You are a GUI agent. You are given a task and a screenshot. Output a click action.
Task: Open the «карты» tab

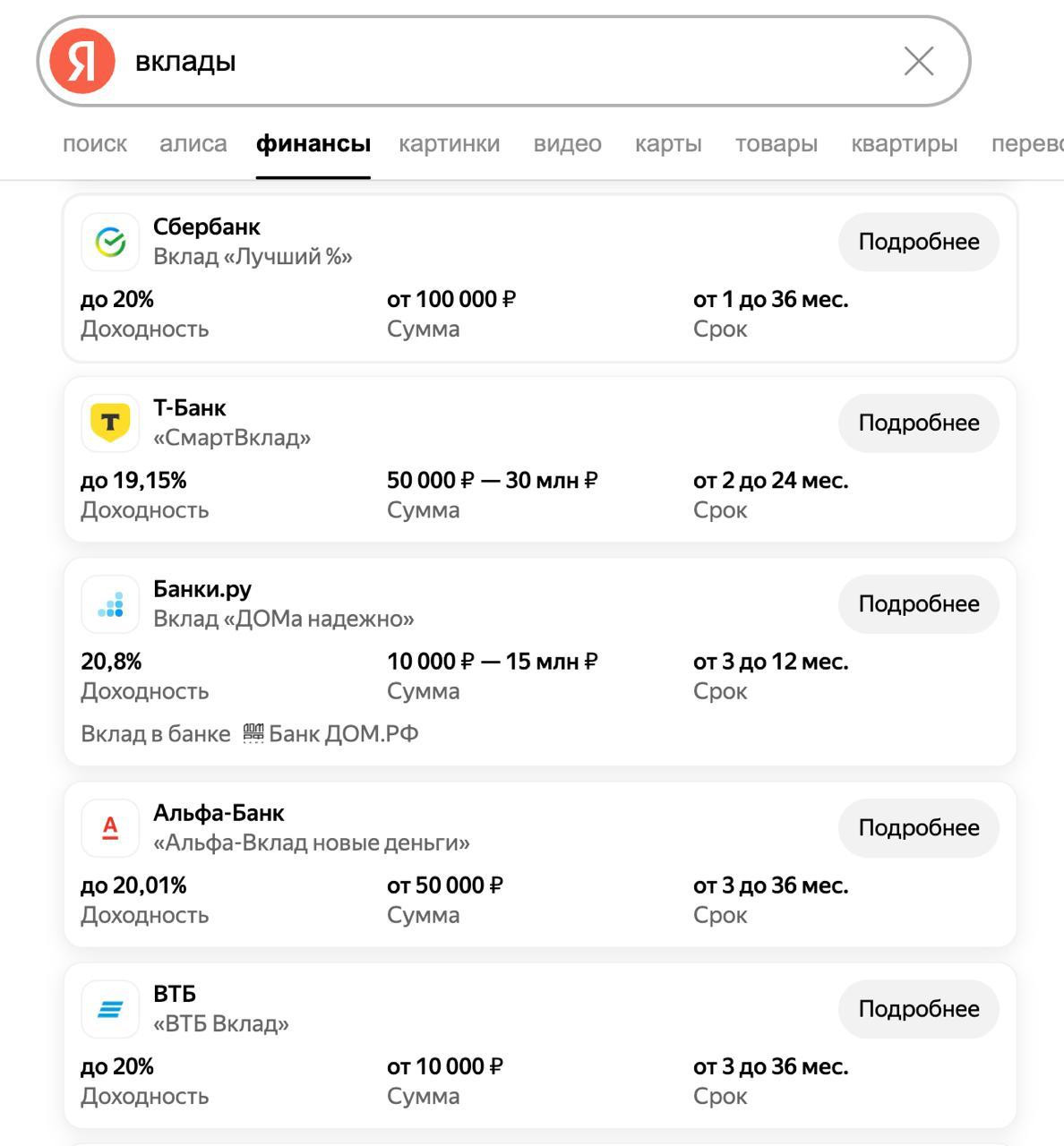[668, 143]
